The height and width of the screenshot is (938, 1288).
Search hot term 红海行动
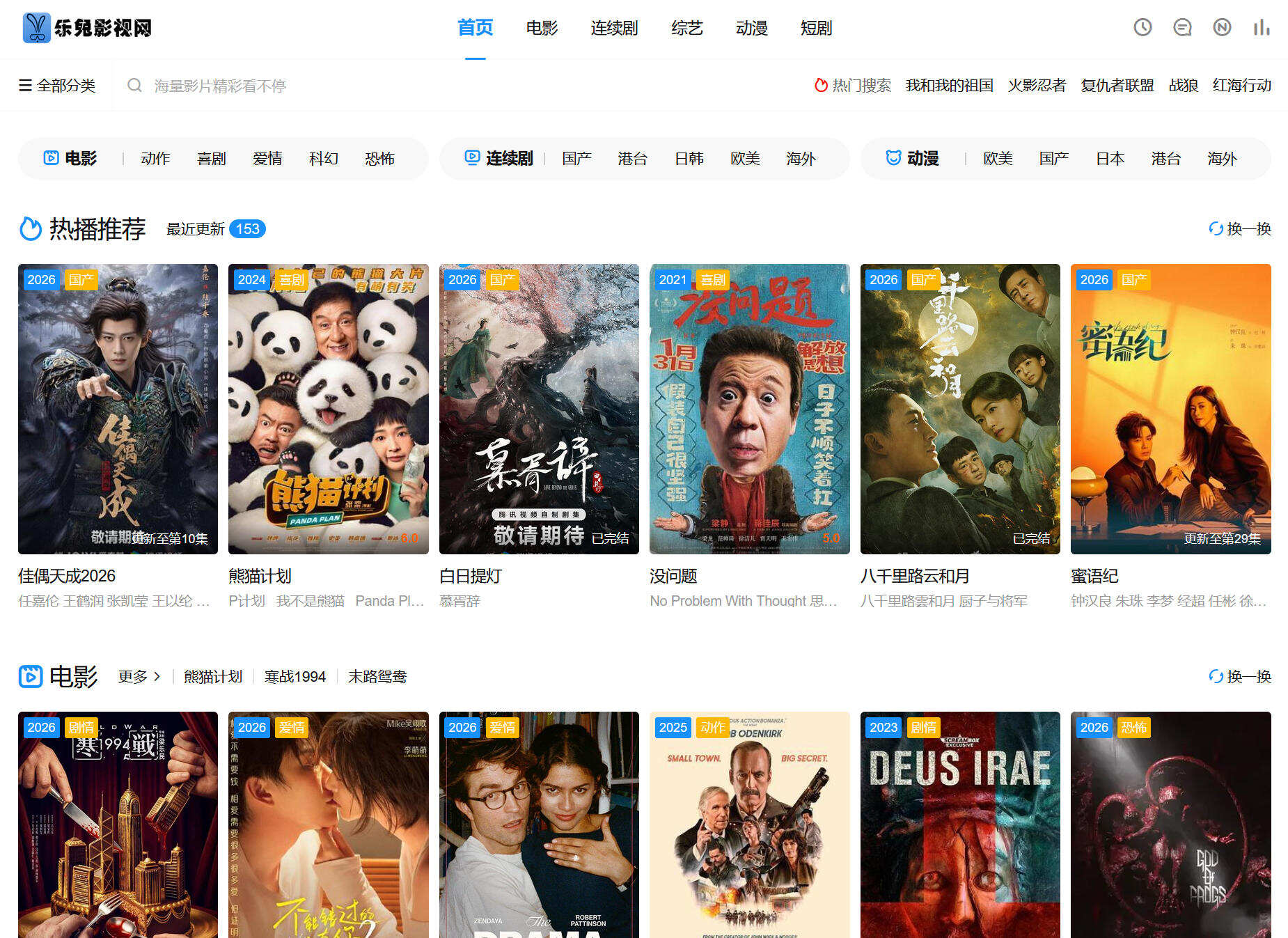(1242, 86)
